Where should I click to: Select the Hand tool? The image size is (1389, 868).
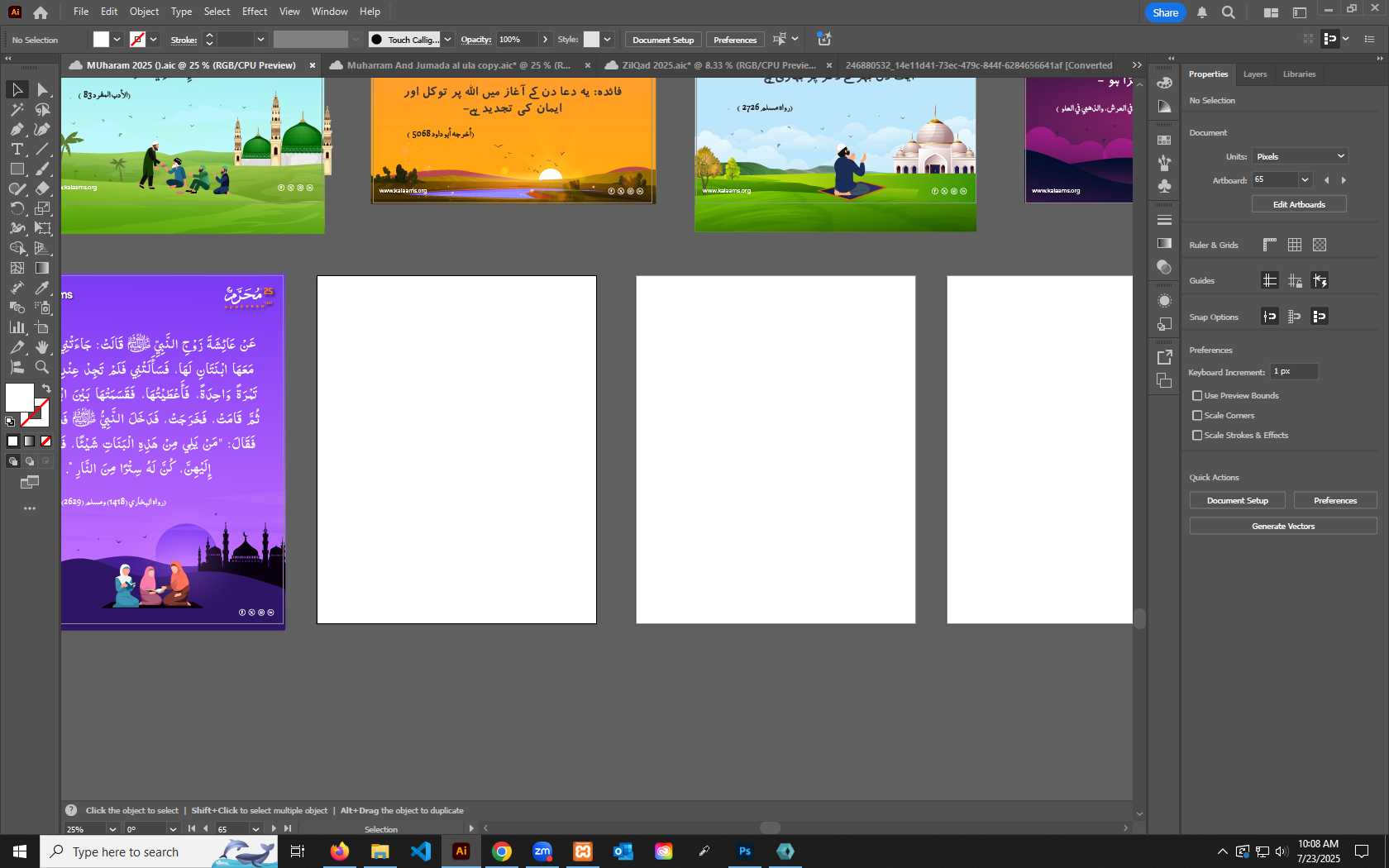(43, 347)
